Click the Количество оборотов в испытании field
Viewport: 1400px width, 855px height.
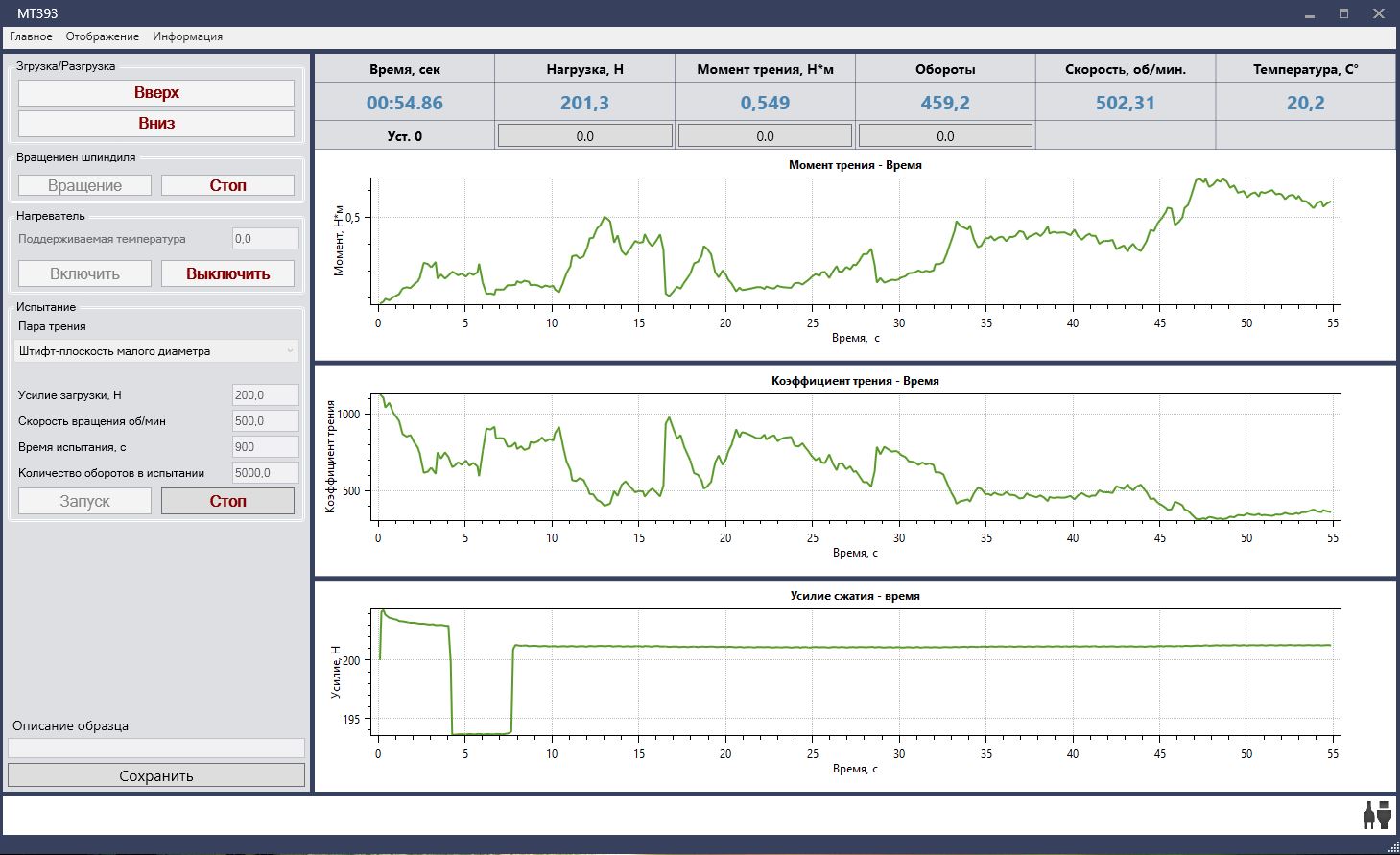click(x=266, y=472)
